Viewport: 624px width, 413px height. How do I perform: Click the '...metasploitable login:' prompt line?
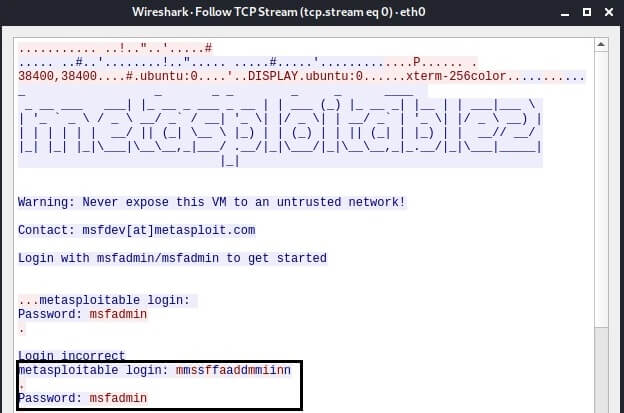point(104,300)
